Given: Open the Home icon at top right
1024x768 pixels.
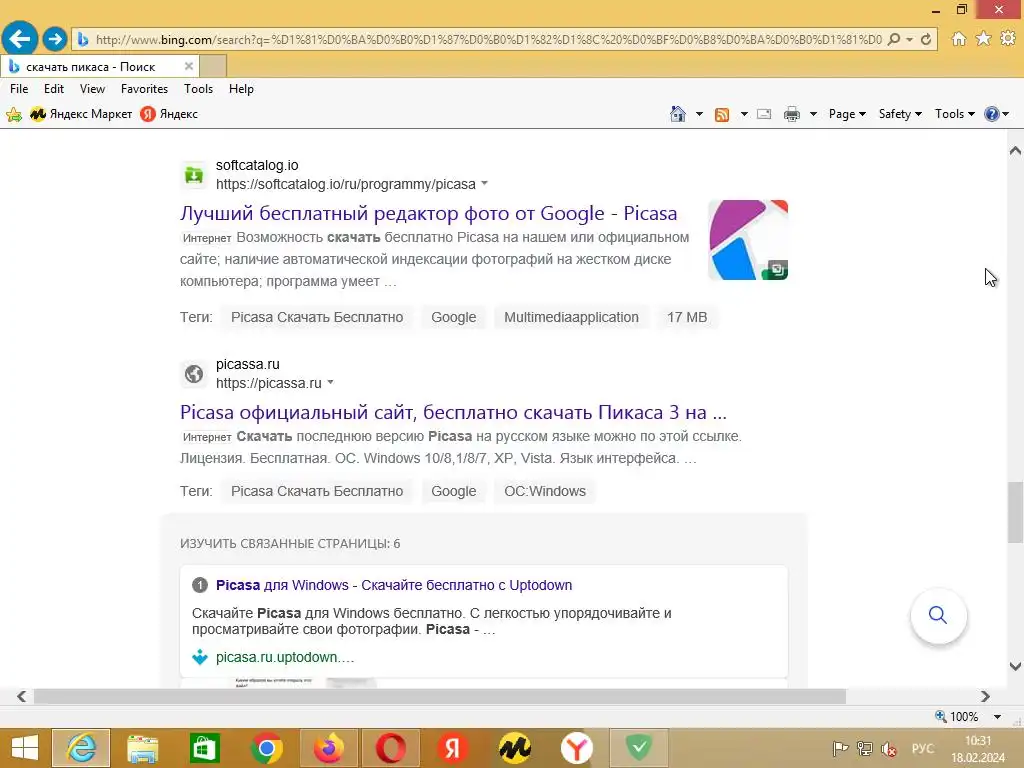Looking at the screenshot, I should coord(959,39).
